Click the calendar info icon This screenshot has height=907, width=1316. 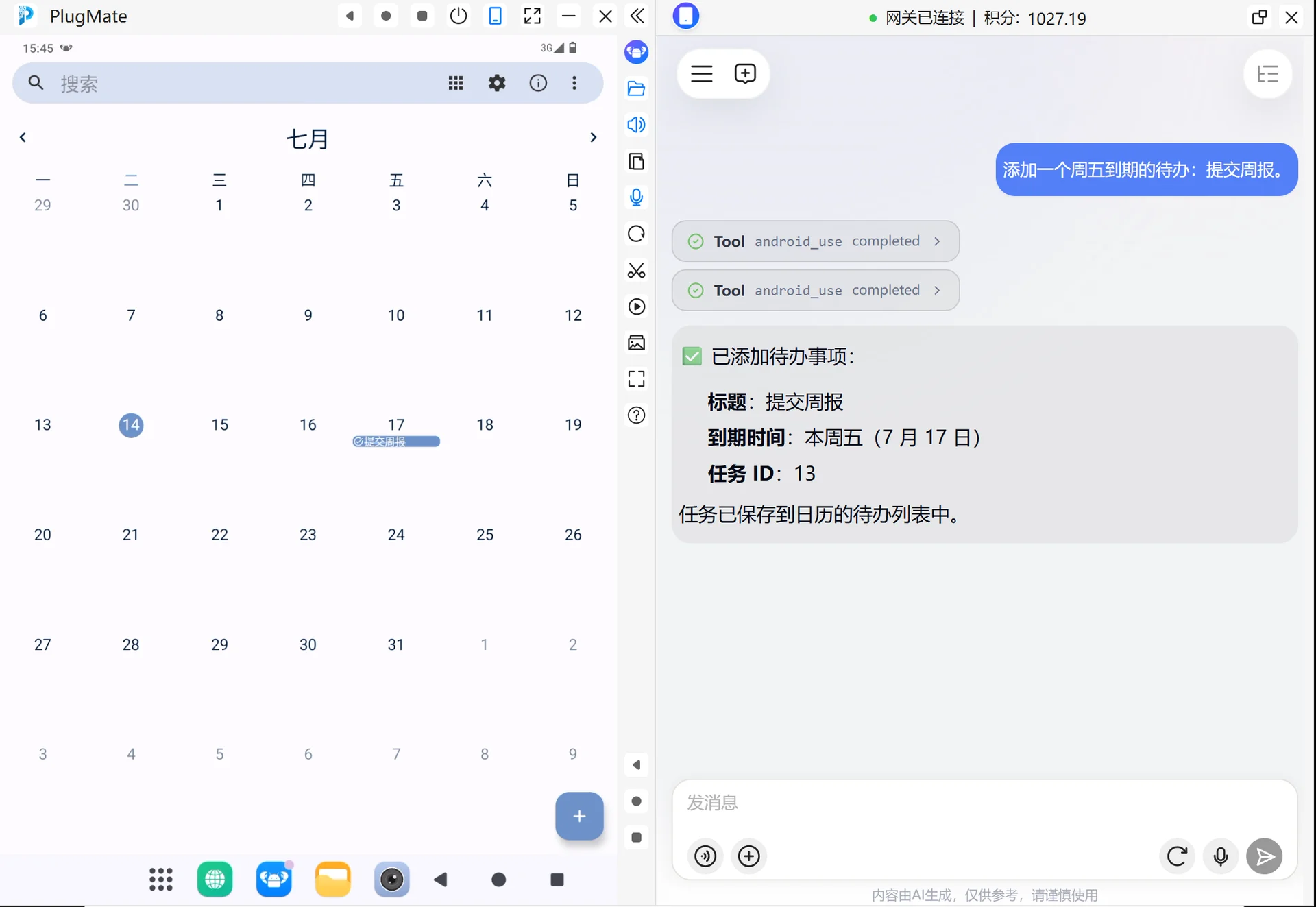[x=538, y=84]
